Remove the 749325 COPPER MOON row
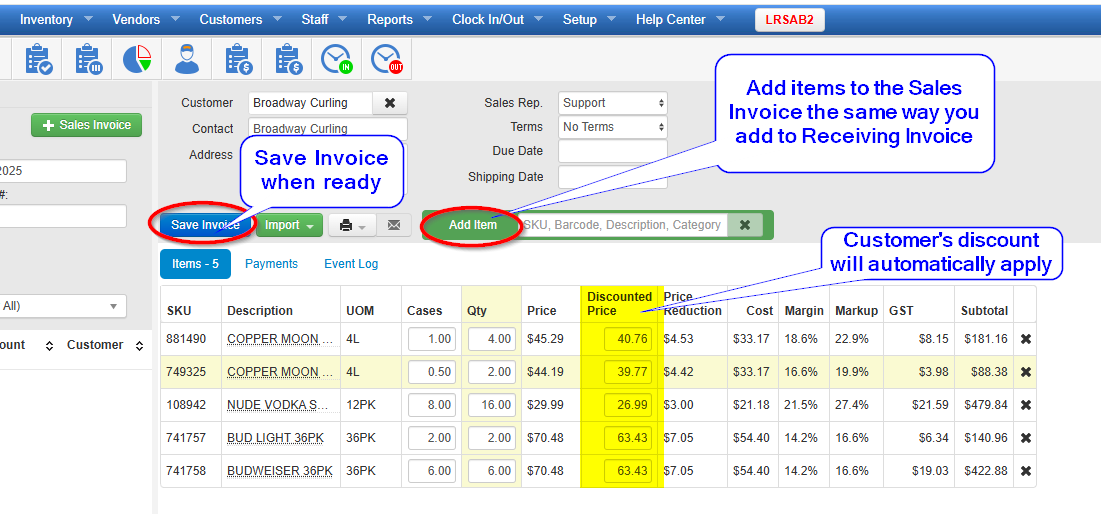The height and width of the screenshot is (514, 1101). point(1025,372)
